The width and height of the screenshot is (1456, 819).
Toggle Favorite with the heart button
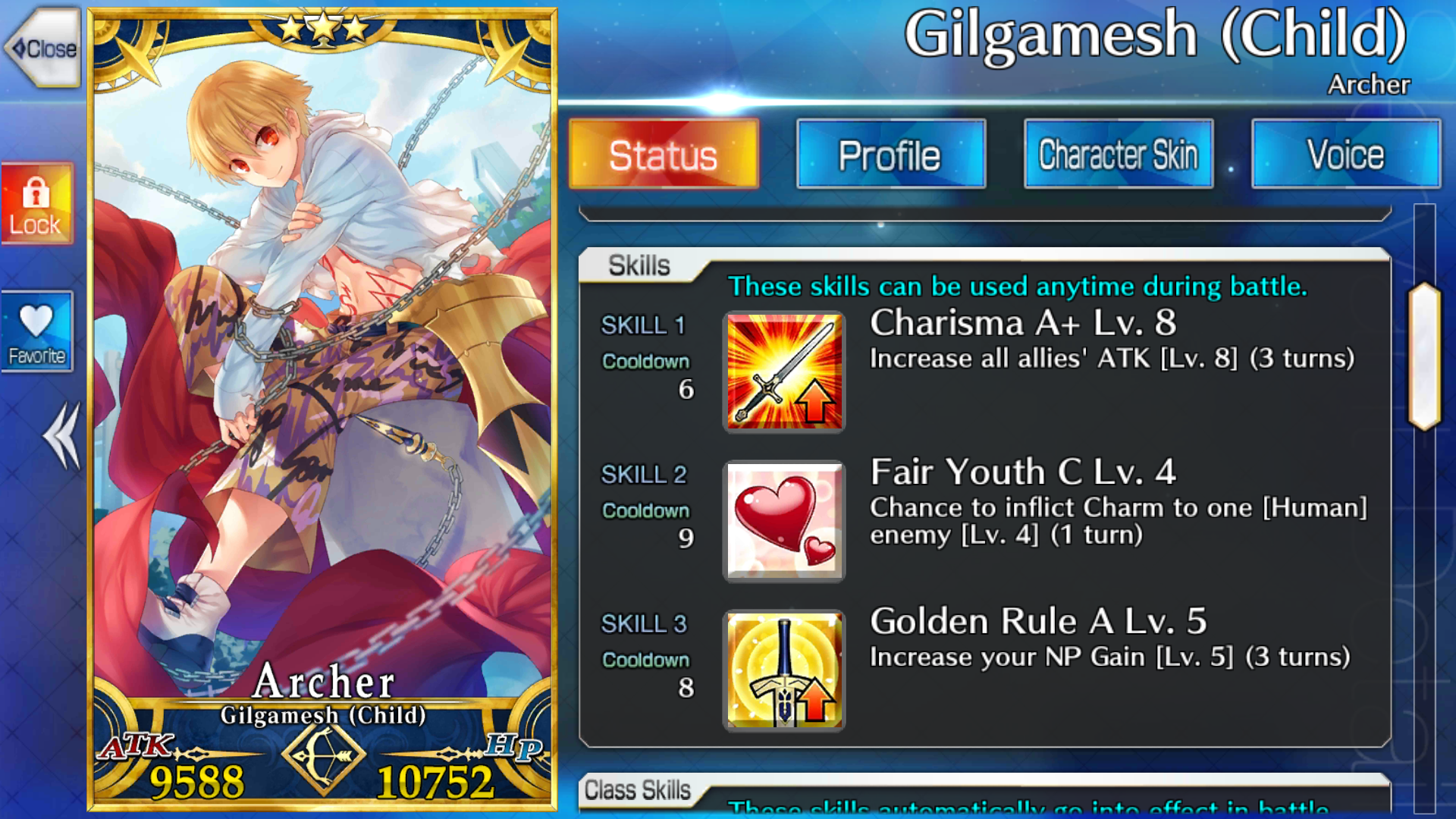coord(36,331)
